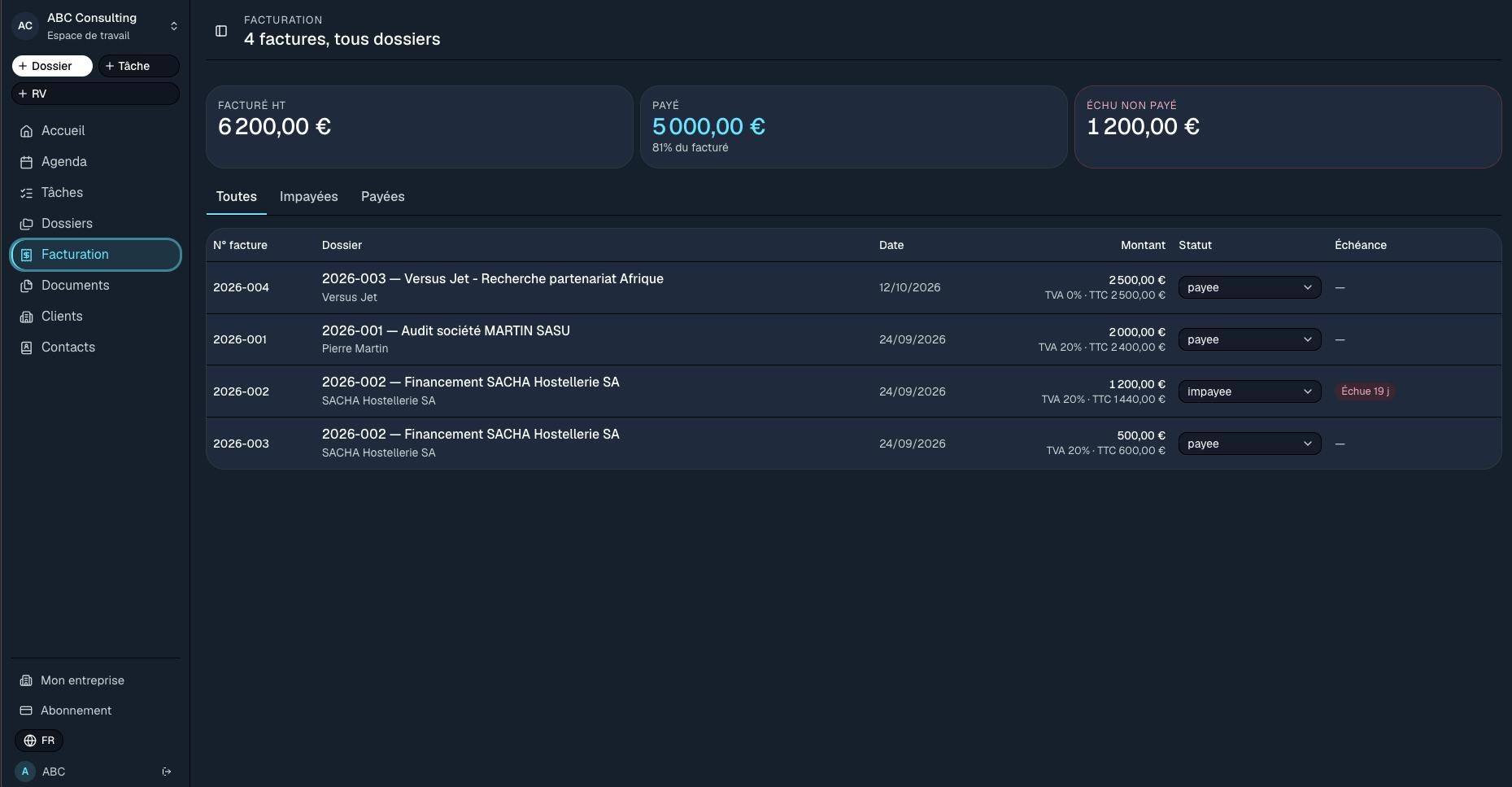
Task: Open the Dossiers sidebar link
Action: click(x=95, y=224)
